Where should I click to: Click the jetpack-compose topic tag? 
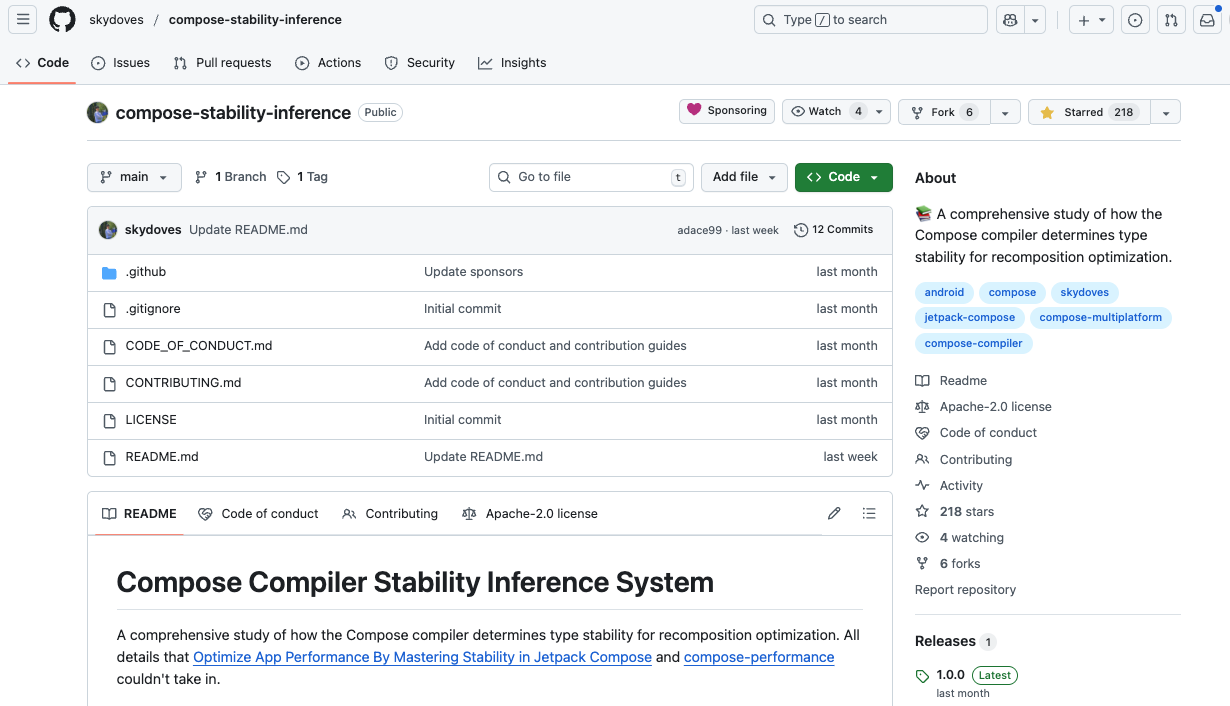(x=969, y=318)
